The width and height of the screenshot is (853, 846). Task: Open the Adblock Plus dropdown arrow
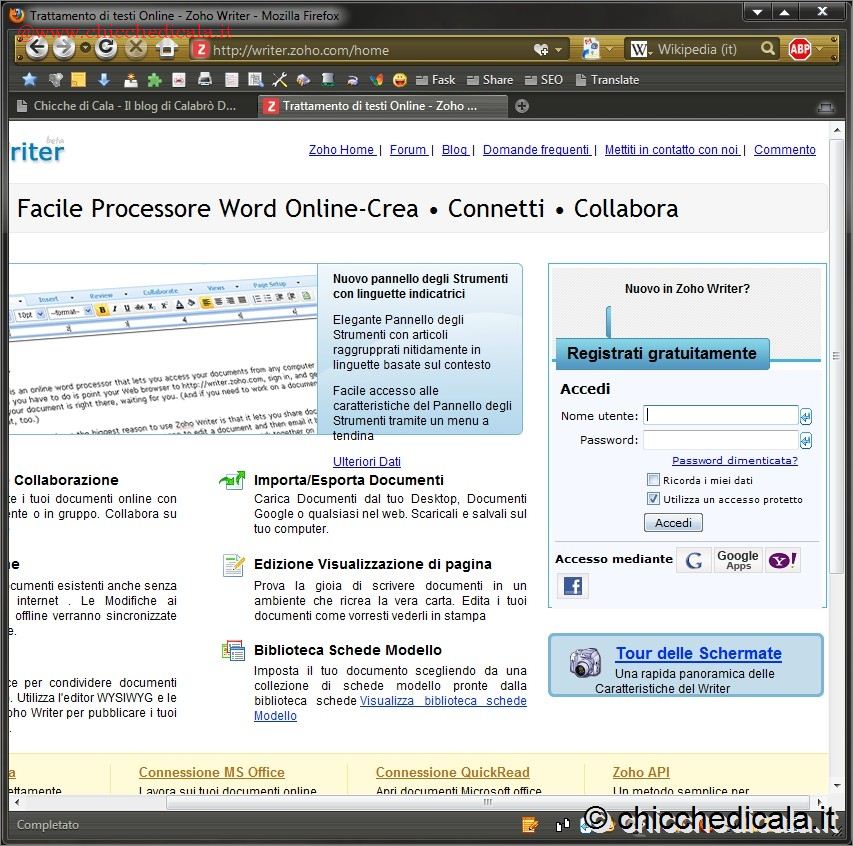click(x=821, y=49)
